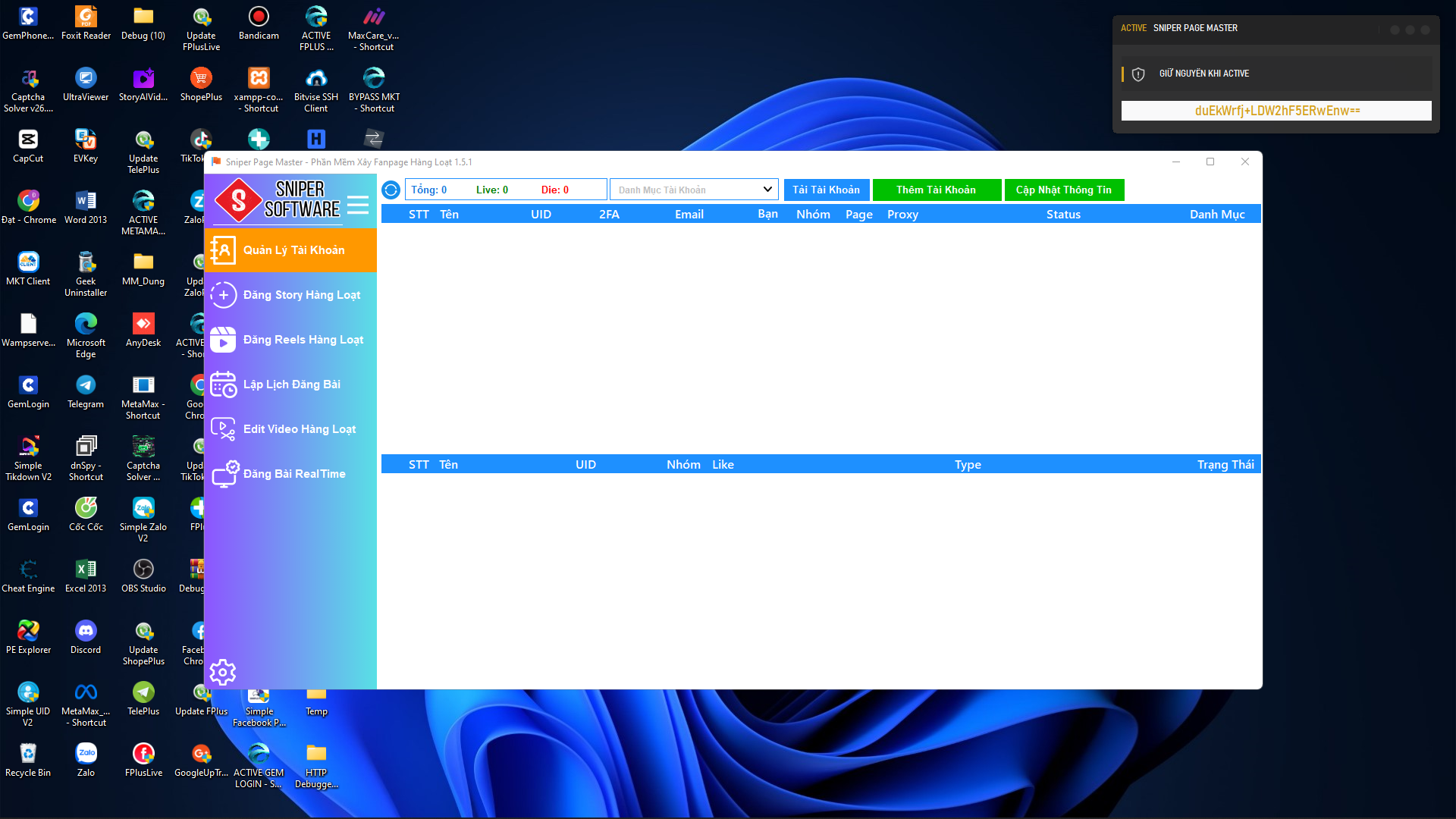Viewport: 1456px width, 819px height.
Task: Open Geek Uninstaller desktop icon
Action: coord(86,275)
